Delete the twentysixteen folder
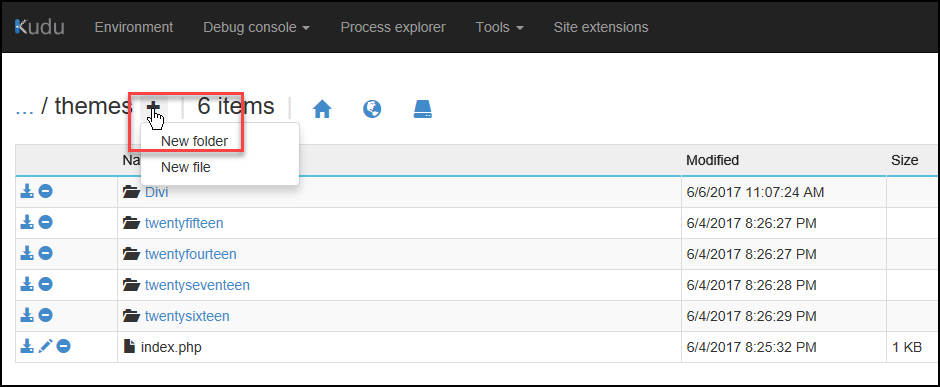The height and width of the screenshot is (387, 940). pos(46,315)
